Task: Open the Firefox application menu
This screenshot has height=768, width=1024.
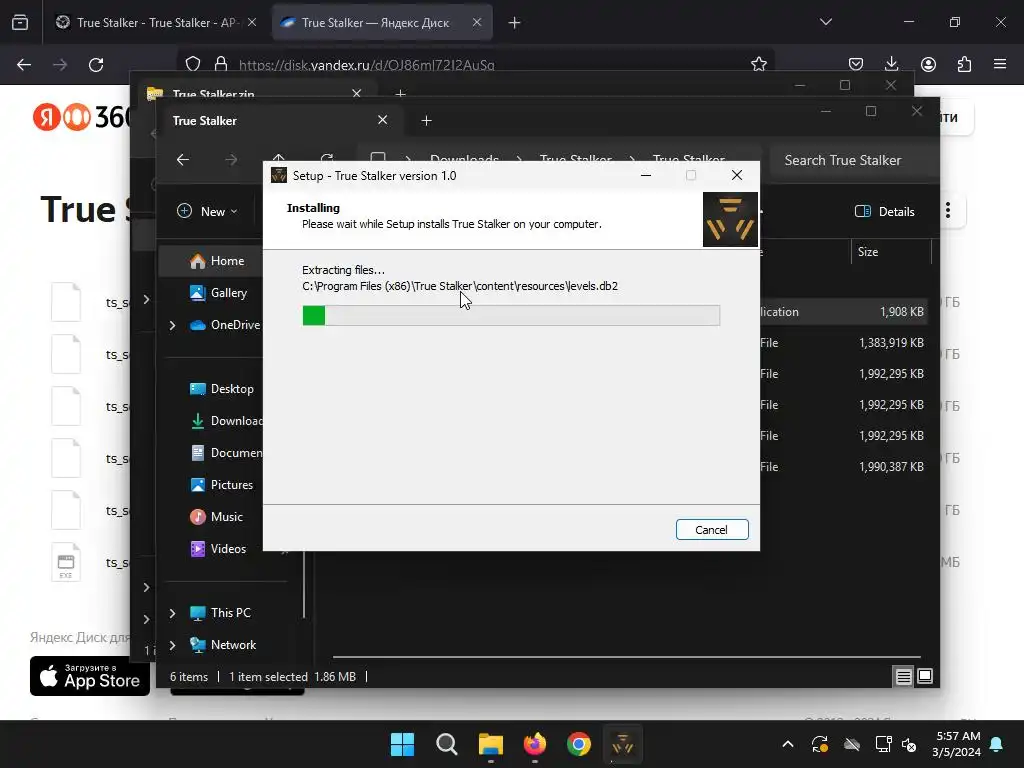Action: (1000, 64)
